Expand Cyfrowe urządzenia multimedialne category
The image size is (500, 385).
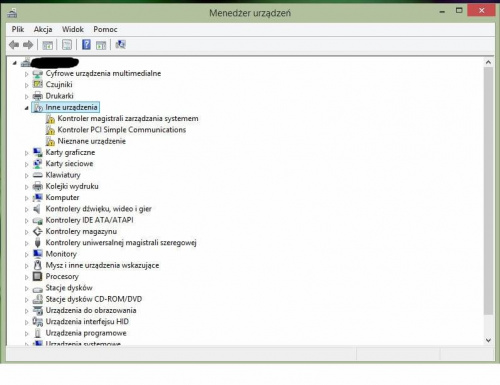pyautogui.click(x=26, y=74)
